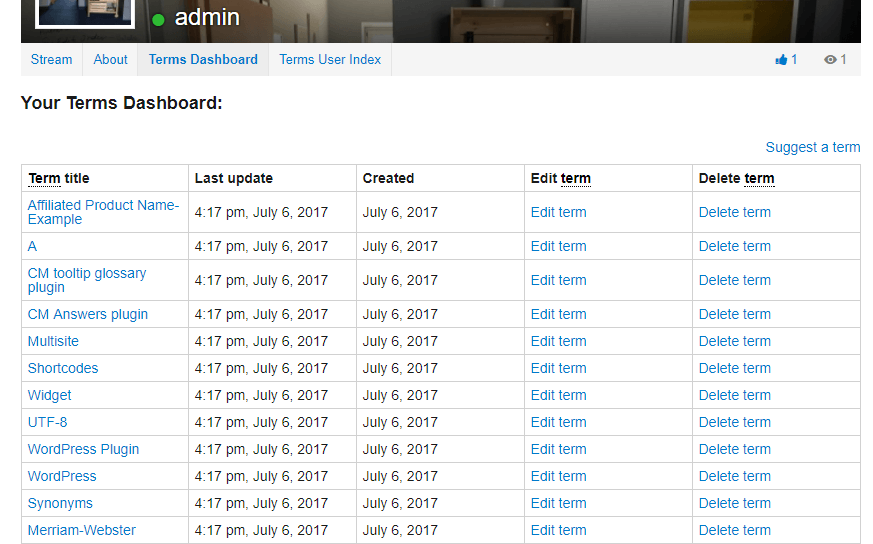Click the admin username heading
The image size is (873, 544).
coord(207,18)
